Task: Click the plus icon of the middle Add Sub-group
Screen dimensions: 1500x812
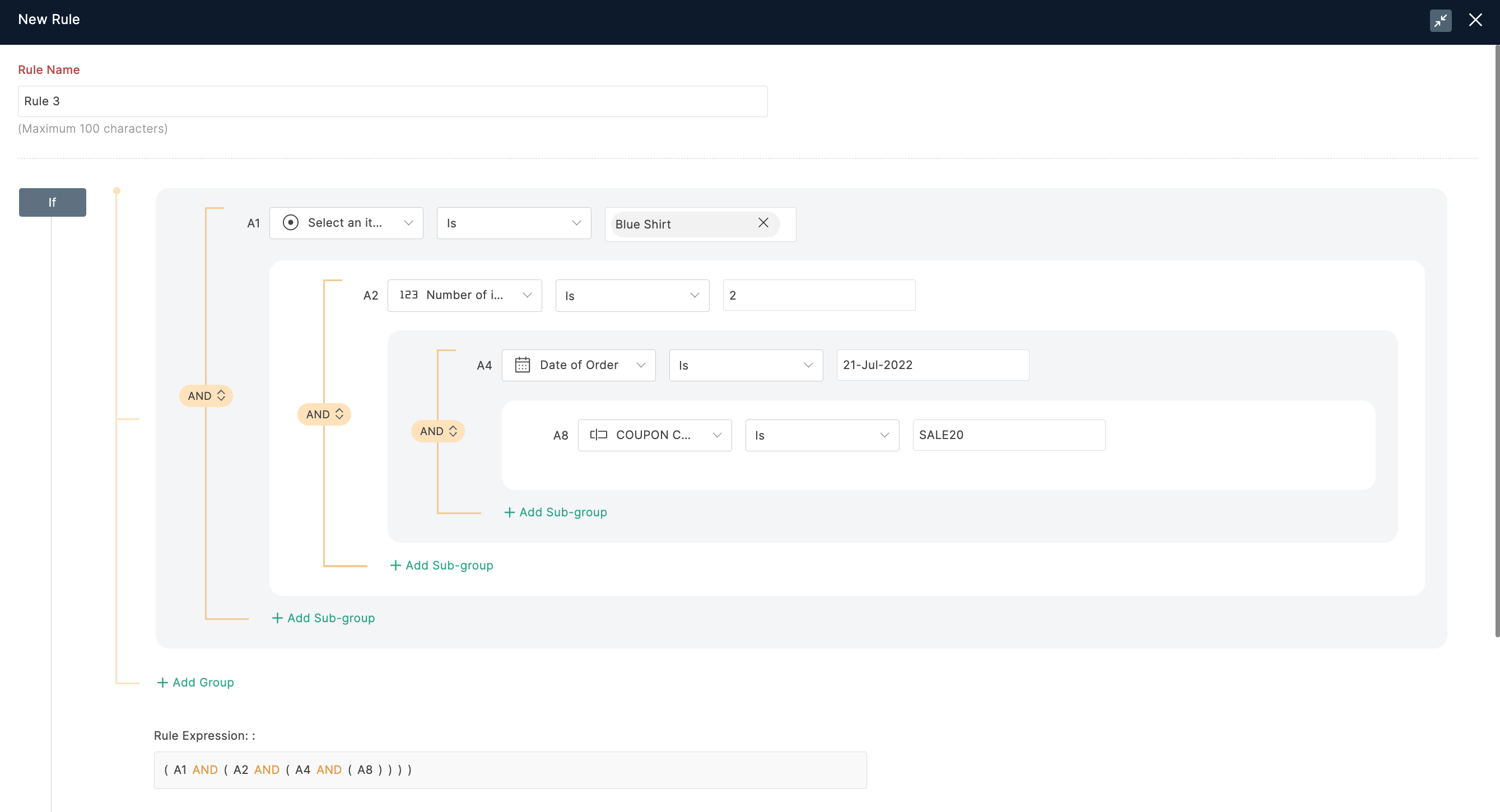Action: [x=395, y=565]
